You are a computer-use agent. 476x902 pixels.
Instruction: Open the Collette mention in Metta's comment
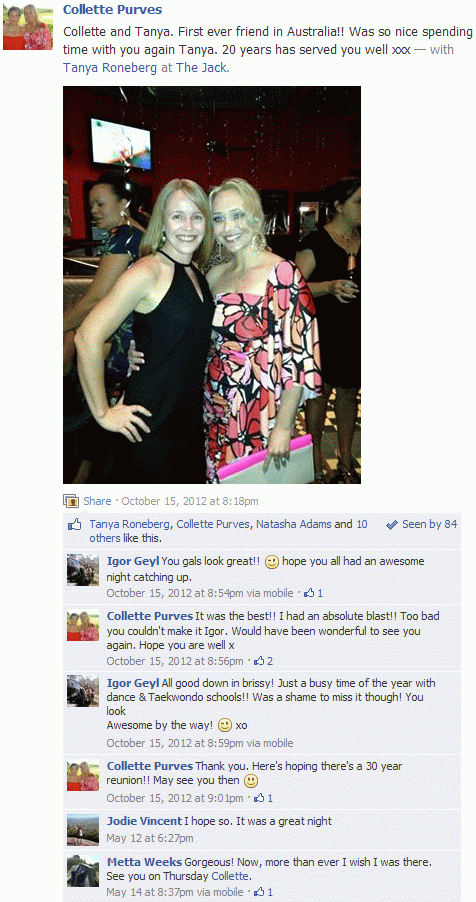pyautogui.click(x=230, y=877)
